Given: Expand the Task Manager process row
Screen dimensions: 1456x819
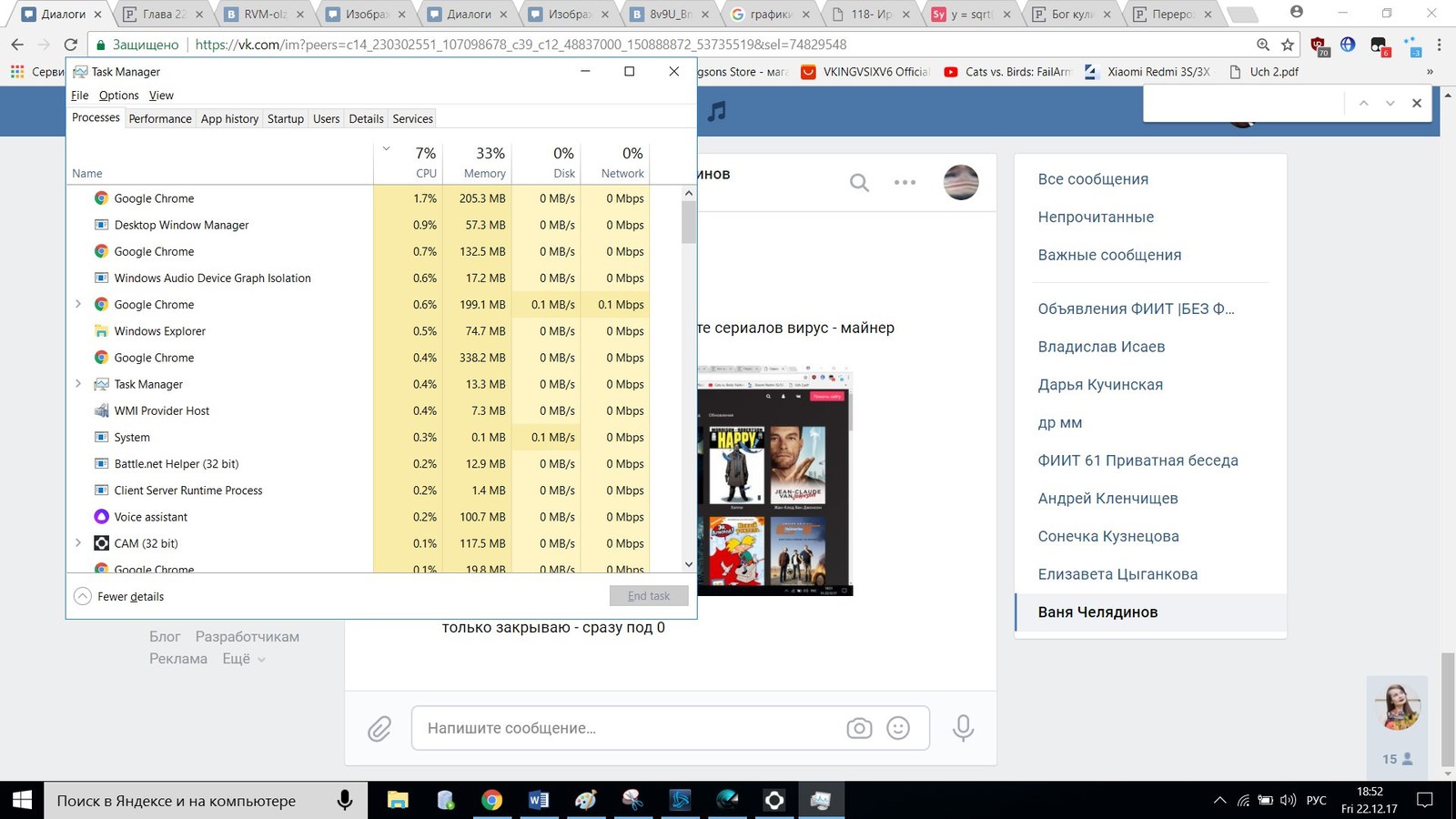Looking at the screenshot, I should (x=77, y=384).
